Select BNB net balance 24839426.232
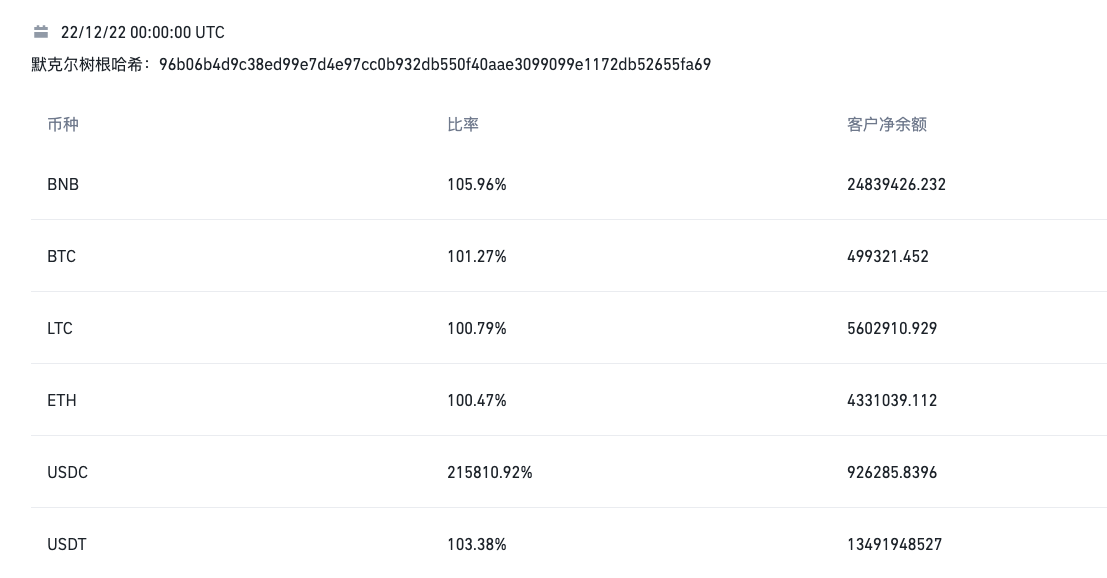Image resolution: width=1107 pixels, height=578 pixels. [x=896, y=185]
